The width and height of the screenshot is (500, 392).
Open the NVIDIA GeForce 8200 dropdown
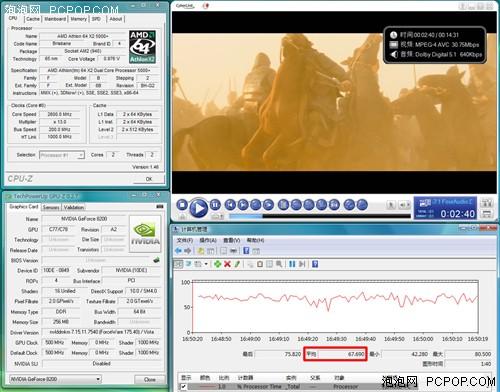pyautogui.click(x=55, y=379)
